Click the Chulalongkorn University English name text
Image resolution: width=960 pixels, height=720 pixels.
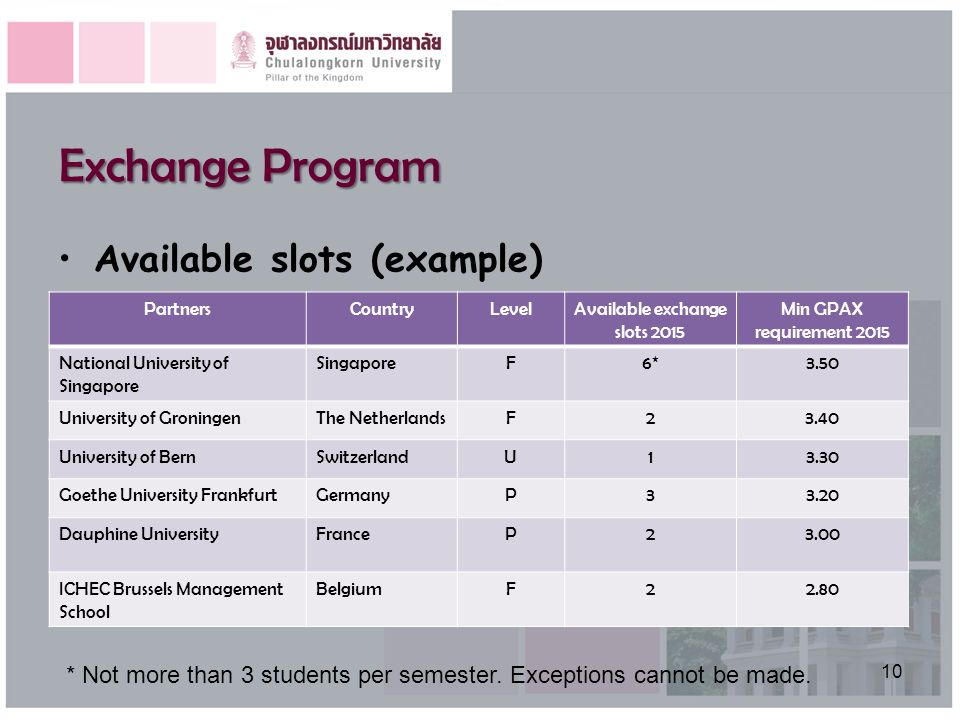click(353, 62)
